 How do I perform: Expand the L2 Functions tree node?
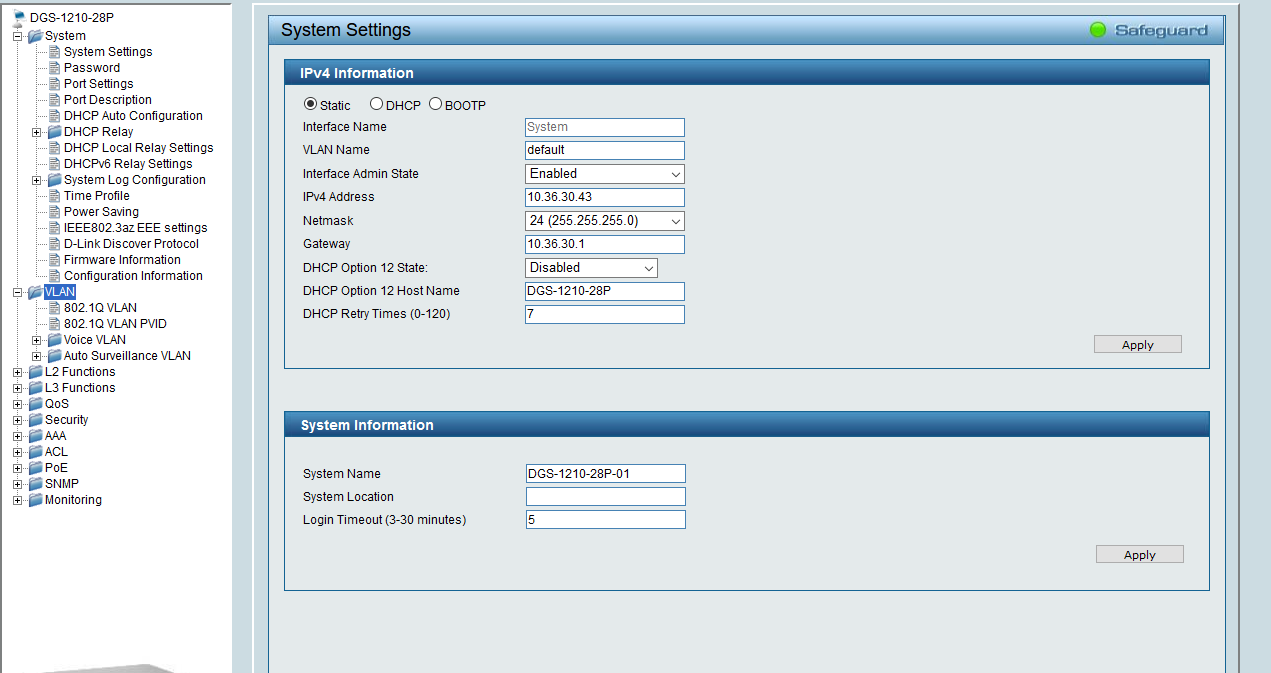[x=18, y=372]
